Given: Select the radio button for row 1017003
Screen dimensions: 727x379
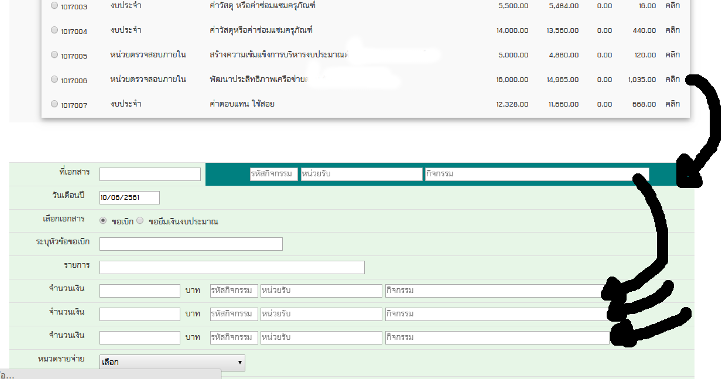Looking at the screenshot, I should 54,6.
